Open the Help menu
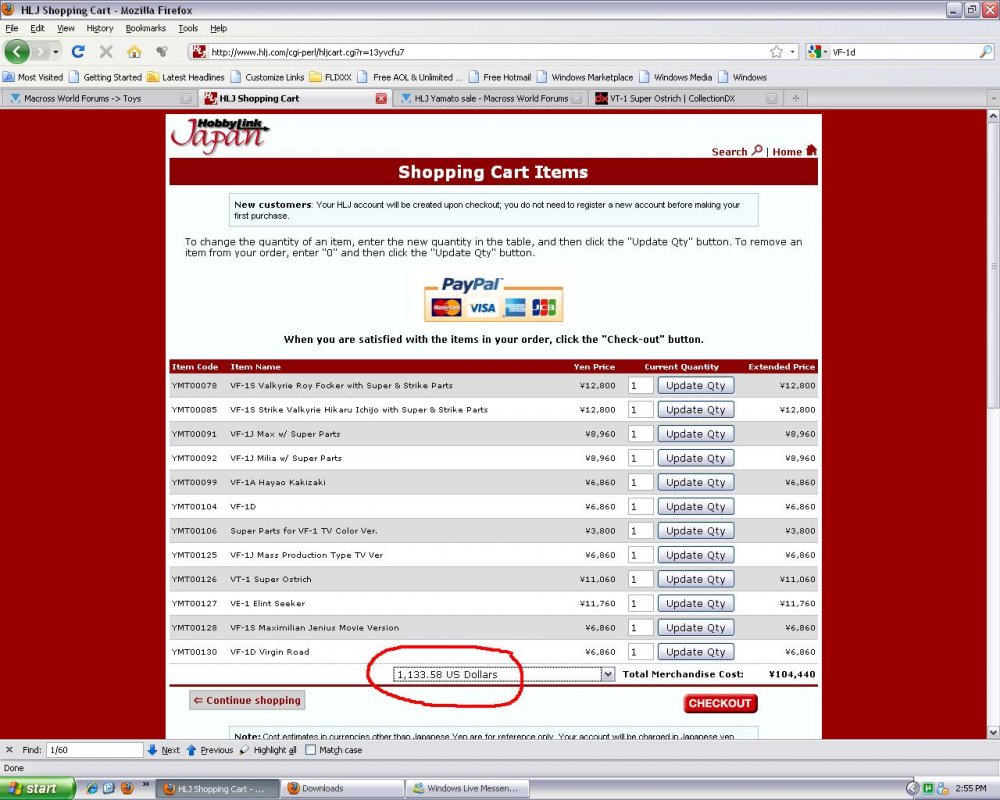Viewport: 1000px width, 800px height. (218, 28)
